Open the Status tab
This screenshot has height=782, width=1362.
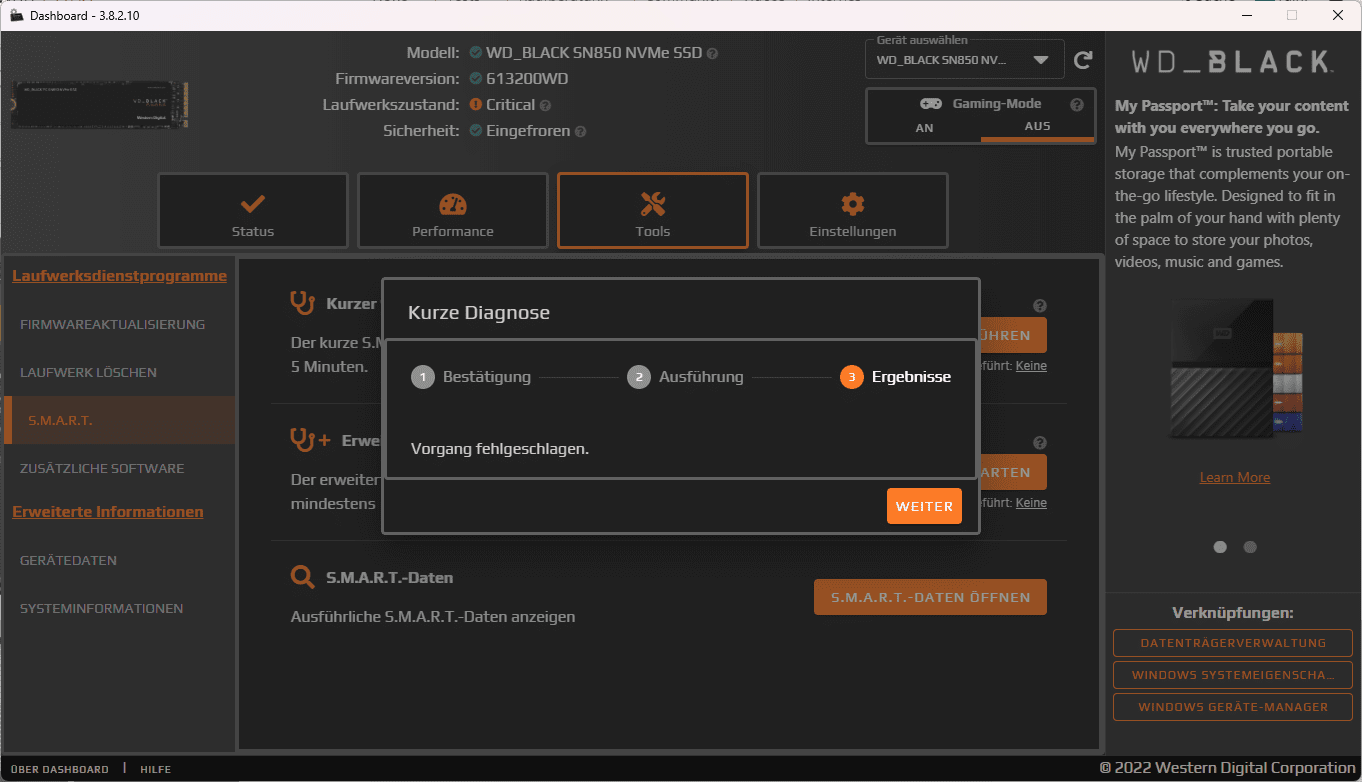pos(253,211)
